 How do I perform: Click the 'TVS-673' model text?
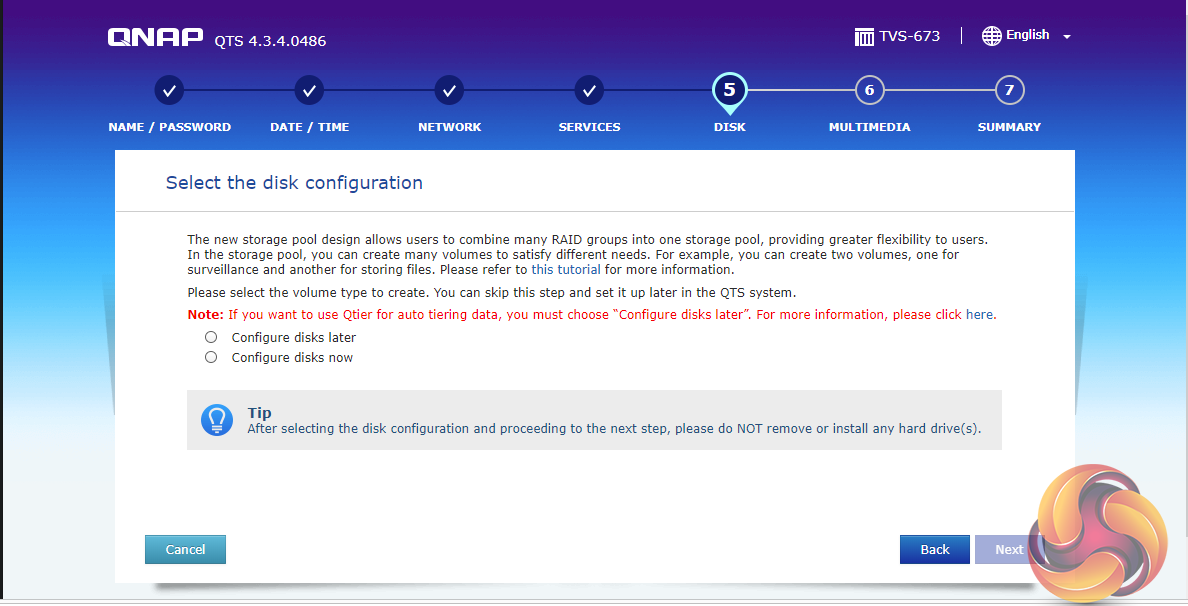(909, 36)
